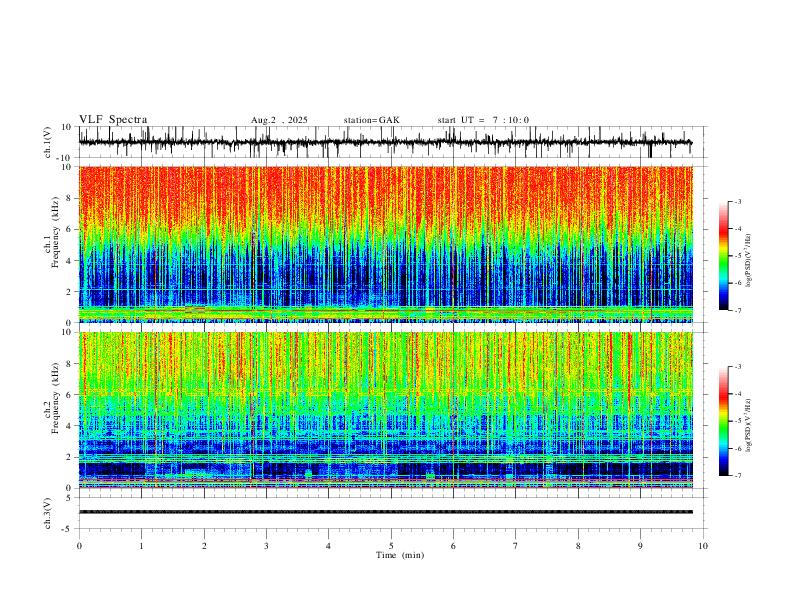Click the "8" kHz tick on ch.1 frequency axis

pyautogui.click(x=70, y=198)
